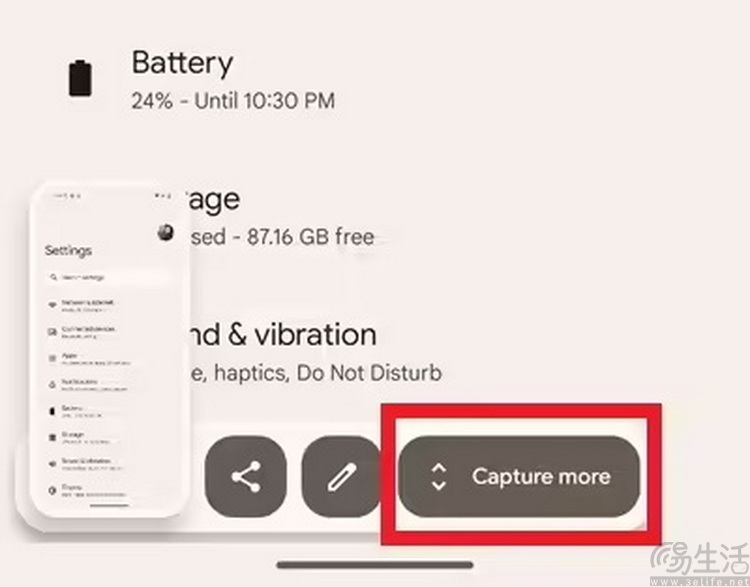Tap the 24% - Until 10:30 PM text
Screen dimensions: 750x587
233,101
